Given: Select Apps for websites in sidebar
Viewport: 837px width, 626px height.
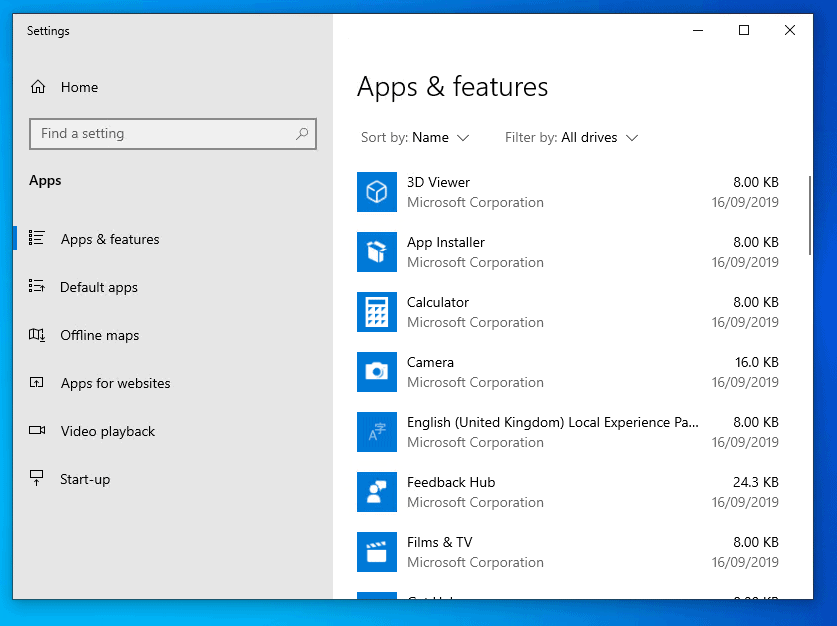Looking at the screenshot, I should pos(115,384).
